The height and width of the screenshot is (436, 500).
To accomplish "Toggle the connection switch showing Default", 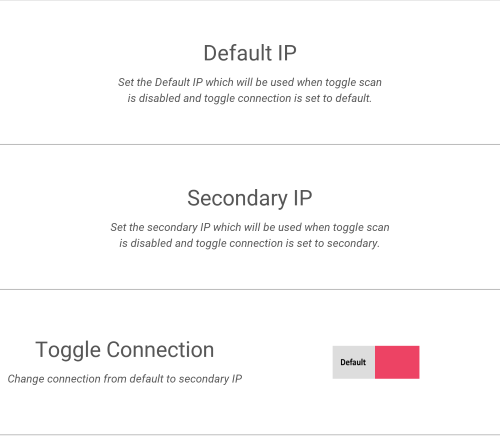I will coord(376,362).
